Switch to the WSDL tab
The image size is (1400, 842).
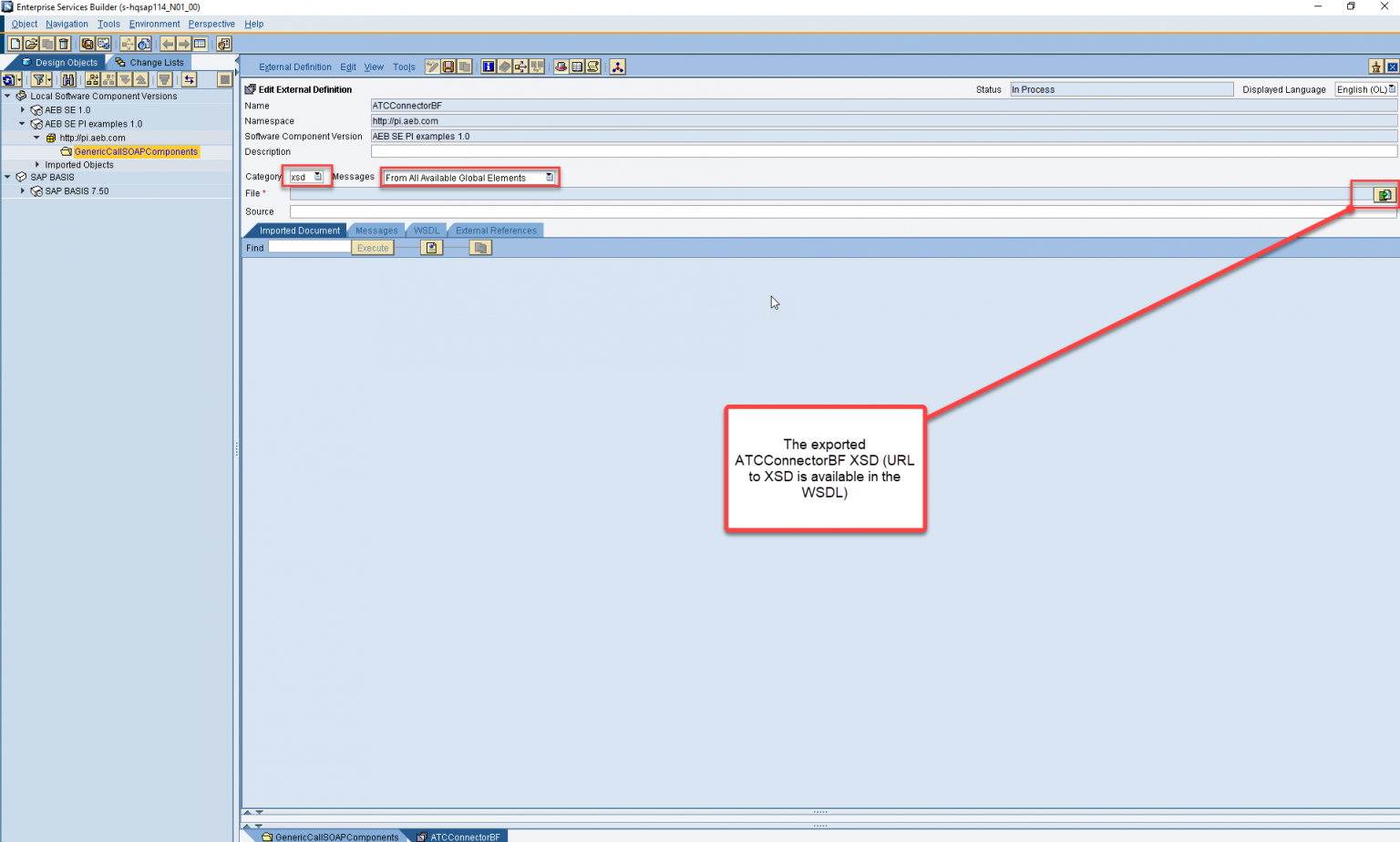point(425,230)
